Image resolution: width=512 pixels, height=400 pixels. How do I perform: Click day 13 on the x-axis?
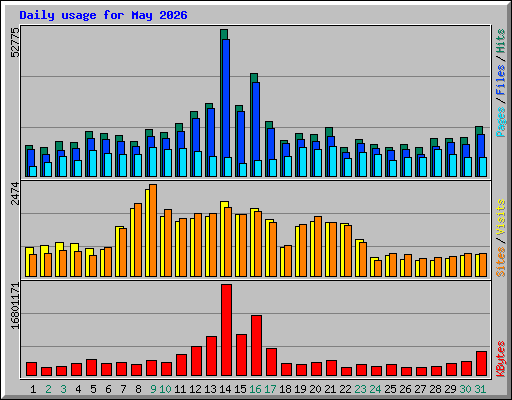pos(210,389)
